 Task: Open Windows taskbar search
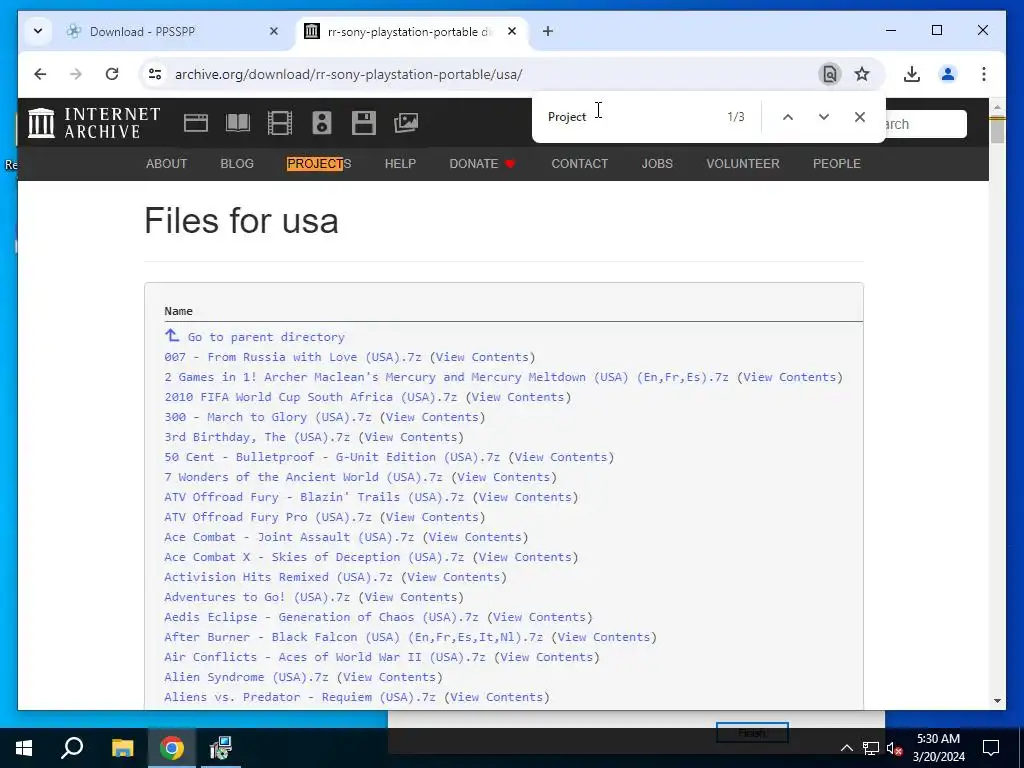click(x=72, y=748)
